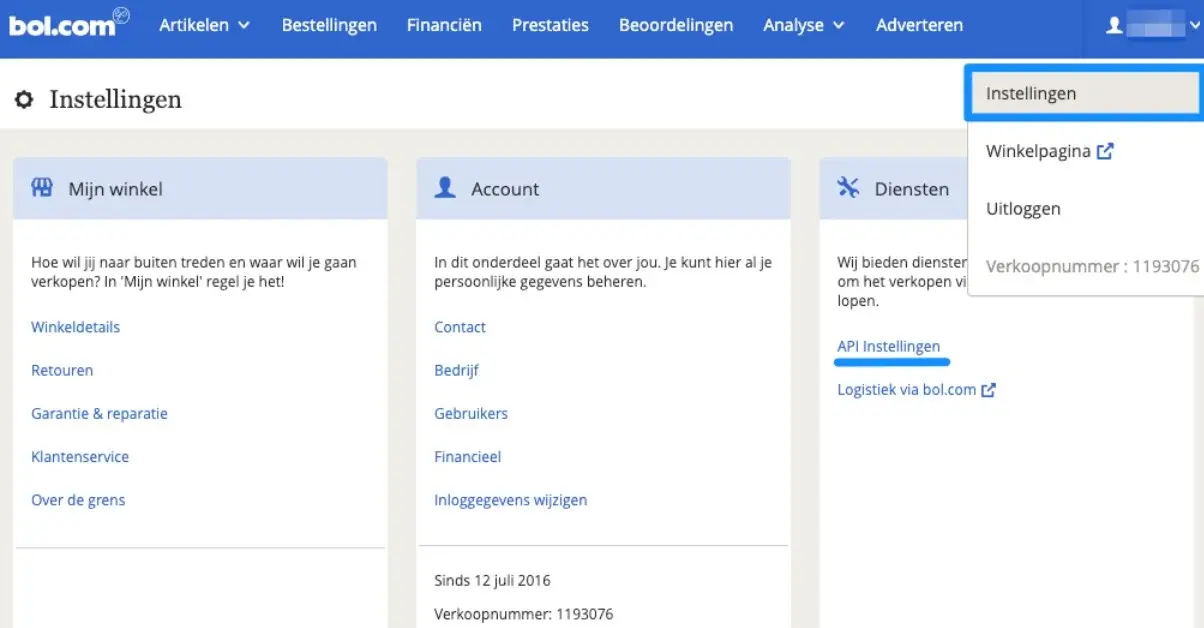The width and height of the screenshot is (1204, 628).
Task: Open the Bedrijf link
Action: [456, 370]
